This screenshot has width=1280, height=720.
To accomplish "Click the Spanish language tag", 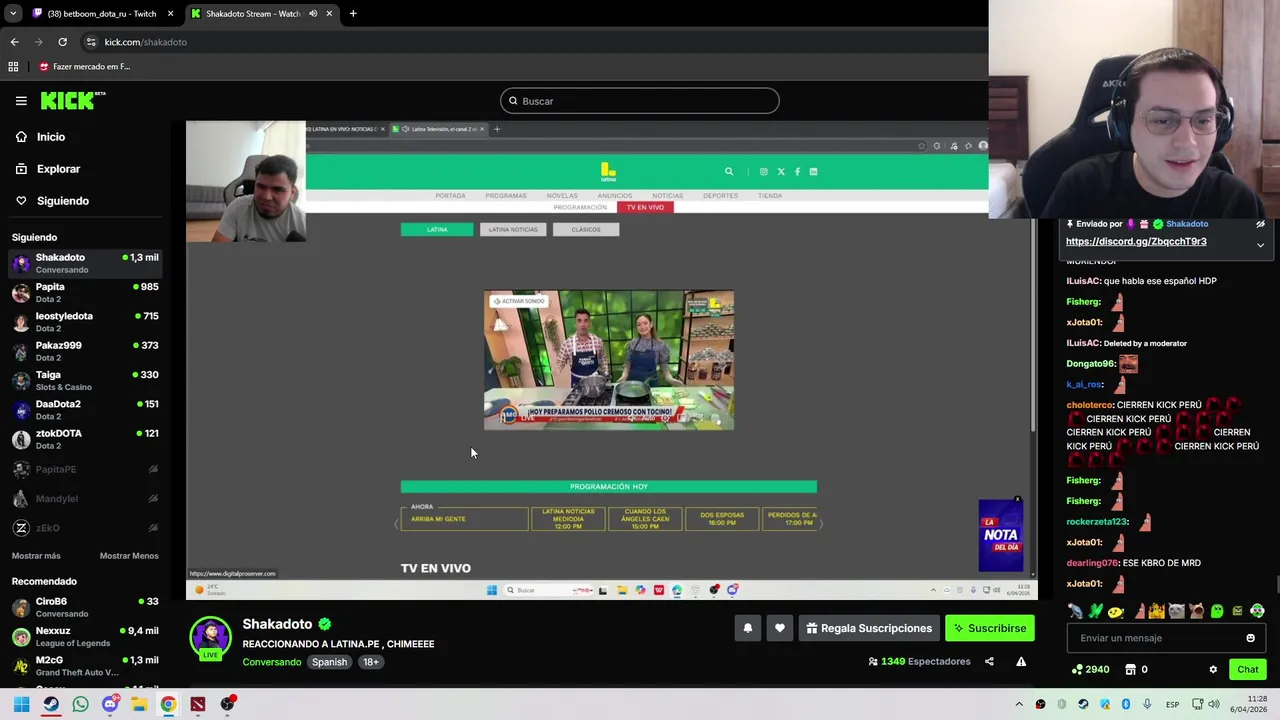I will [329, 662].
